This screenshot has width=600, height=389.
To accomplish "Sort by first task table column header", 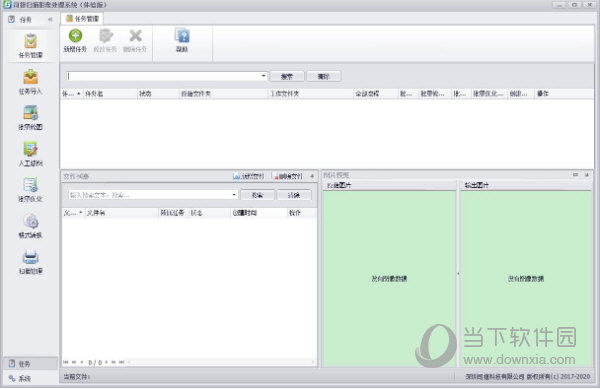I will (71, 94).
